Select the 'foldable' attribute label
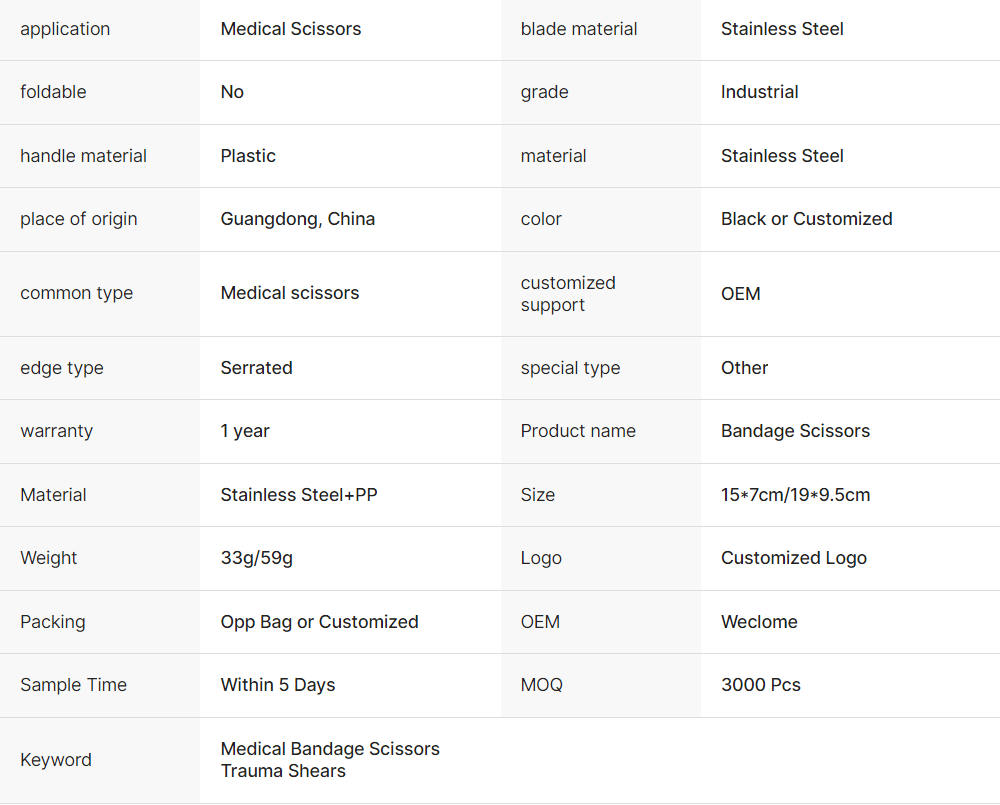 click(53, 92)
